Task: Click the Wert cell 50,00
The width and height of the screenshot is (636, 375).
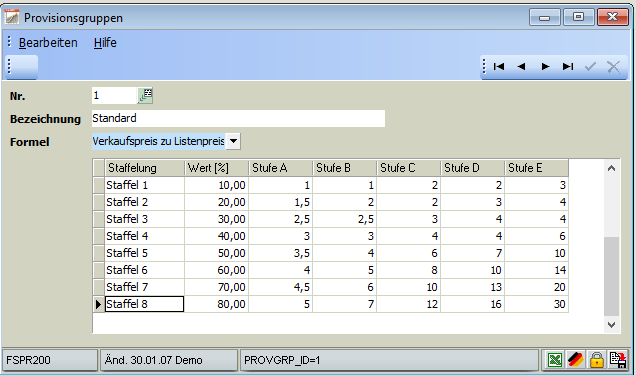Action: coord(217,253)
